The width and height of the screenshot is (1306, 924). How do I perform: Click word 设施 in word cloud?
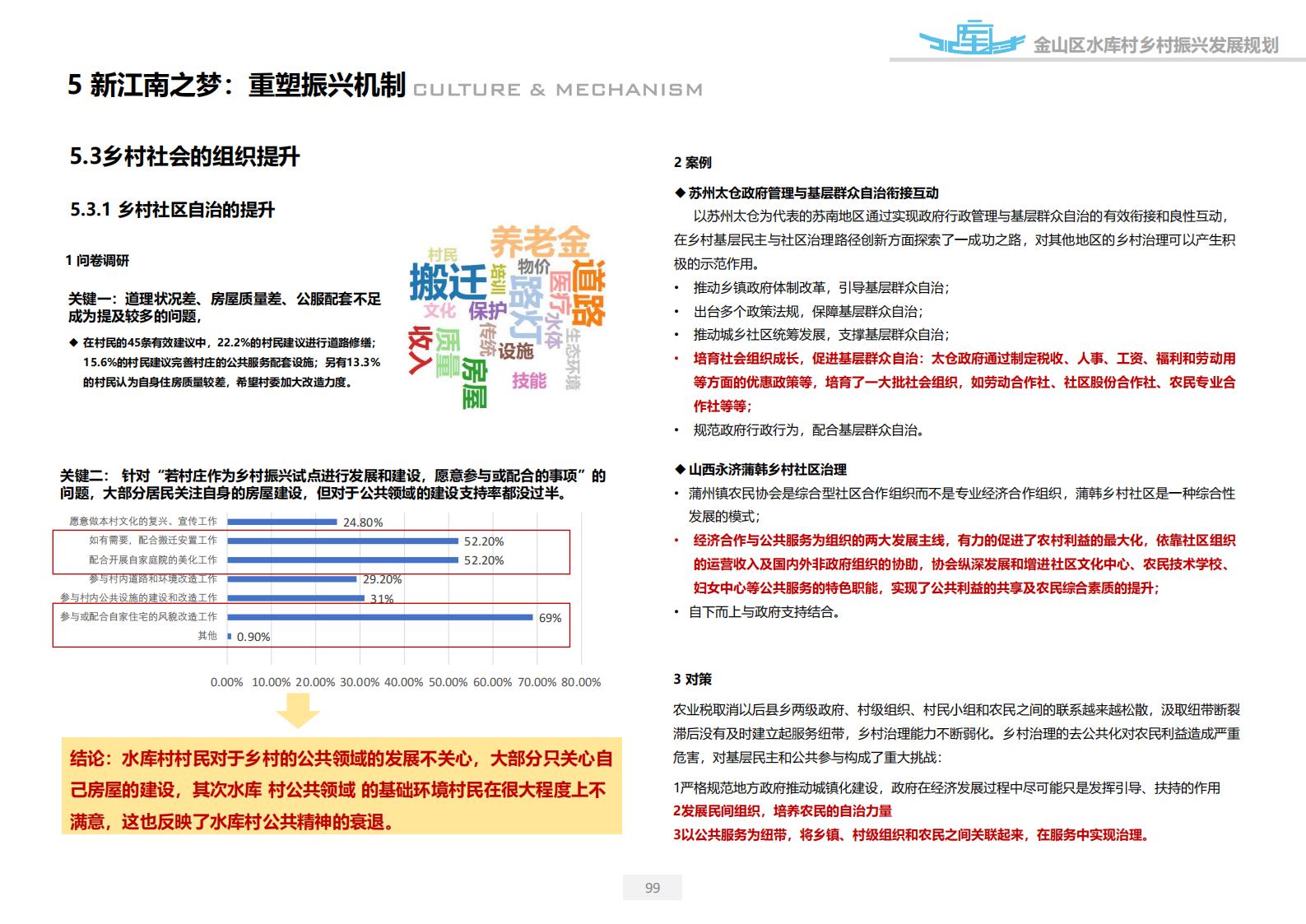click(516, 351)
